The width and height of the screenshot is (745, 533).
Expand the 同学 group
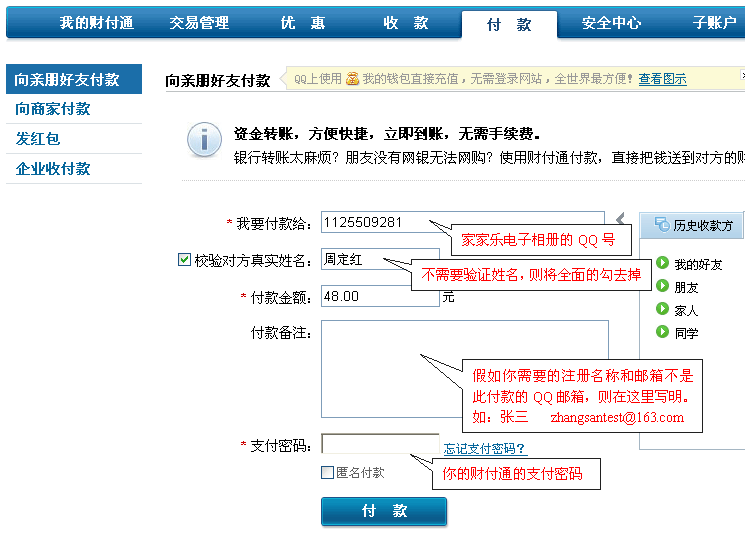(x=662, y=332)
